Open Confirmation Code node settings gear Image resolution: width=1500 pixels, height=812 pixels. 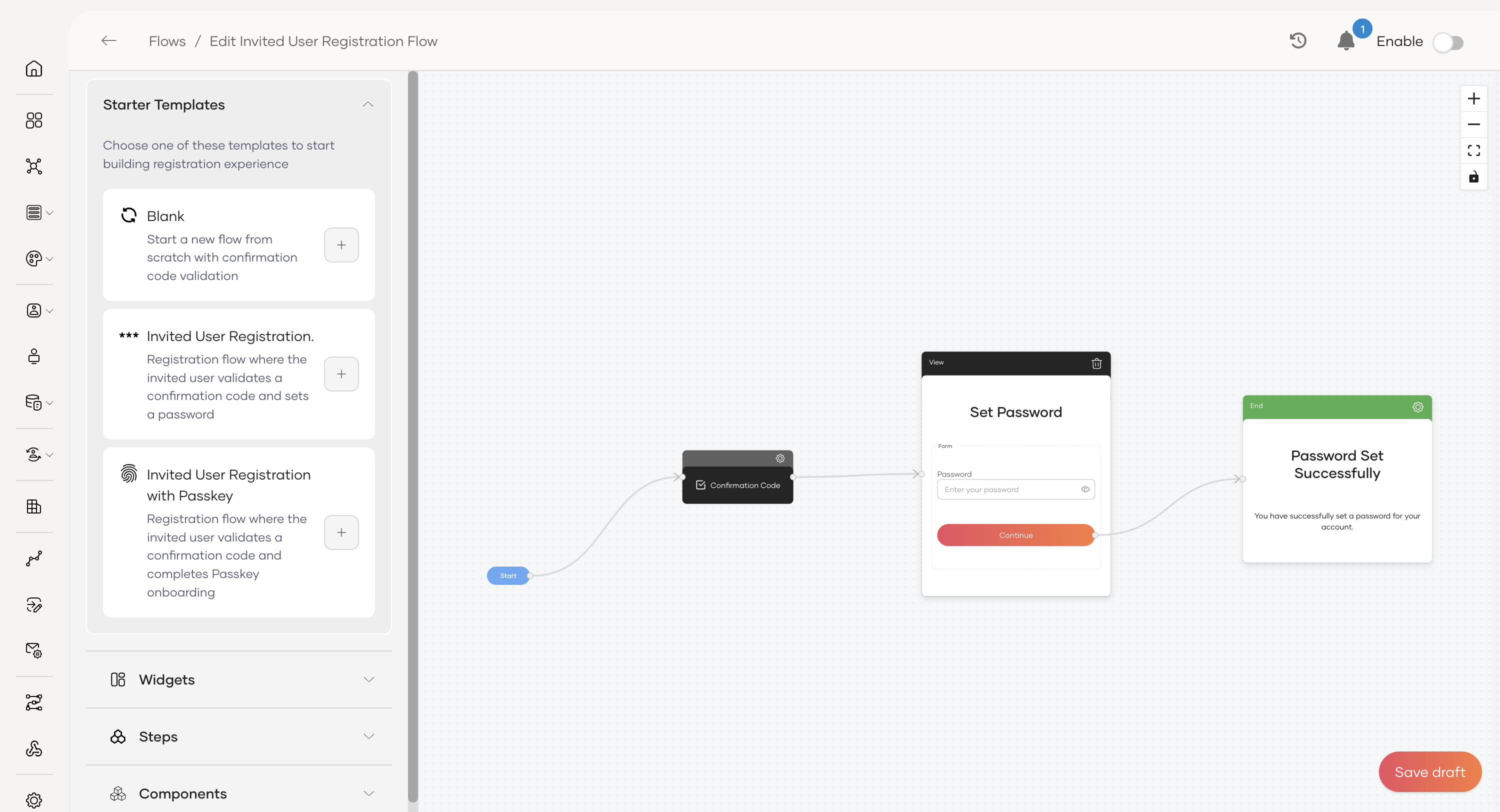pos(779,458)
